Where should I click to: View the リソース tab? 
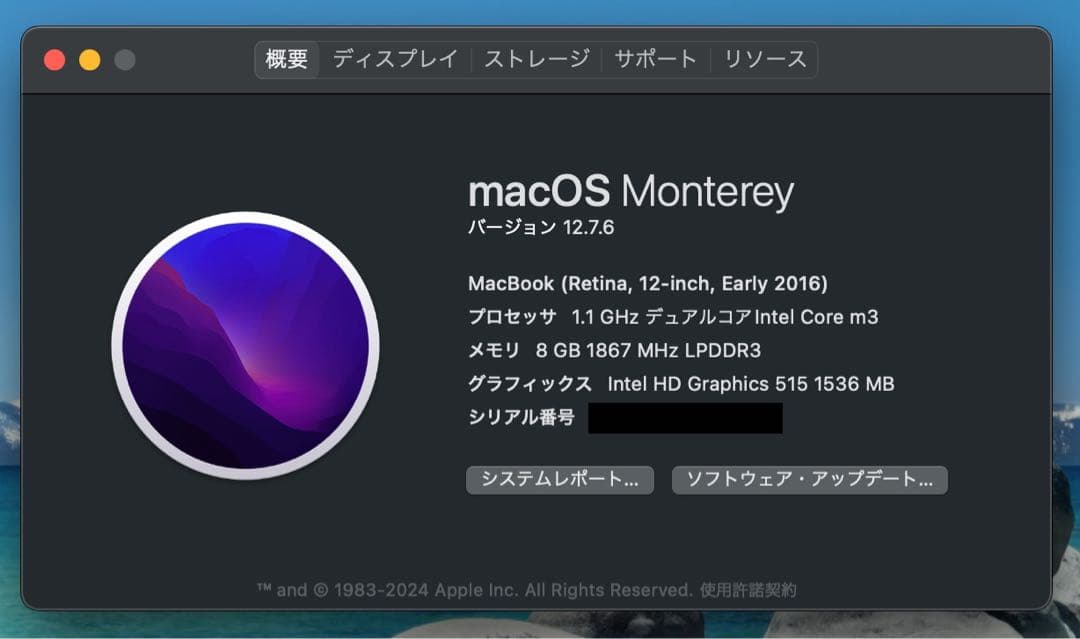(766, 59)
